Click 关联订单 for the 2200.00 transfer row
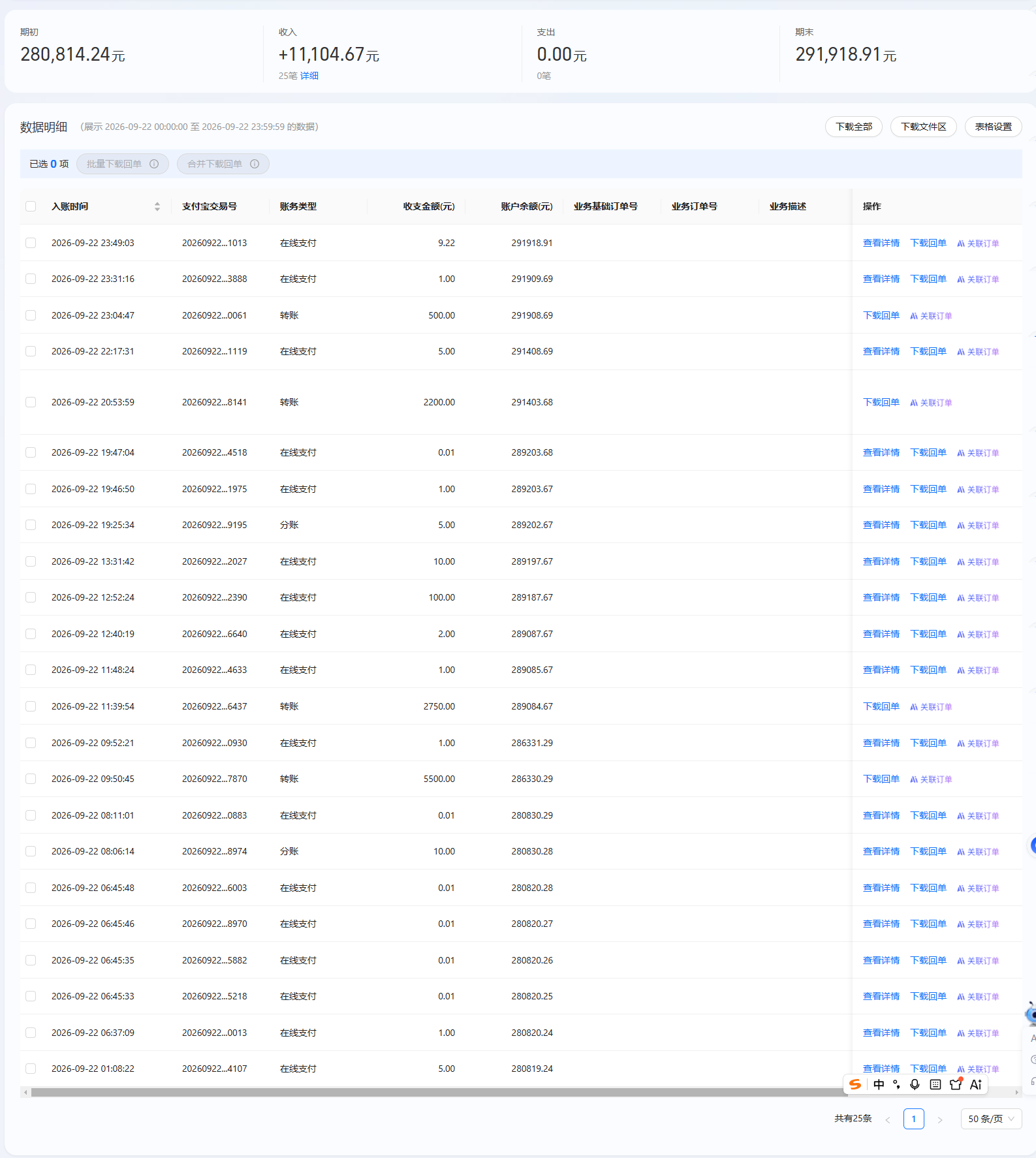 (931, 403)
